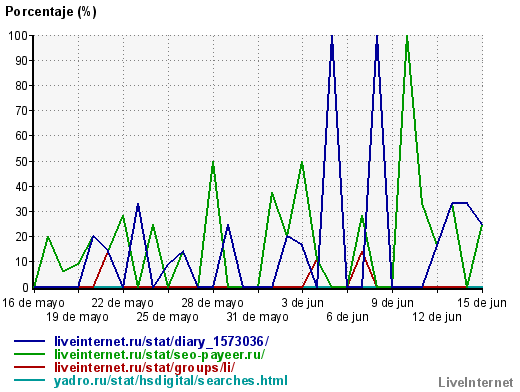520x392 pixels.
Task: Click the '15 de jun' date label
Action: tap(482, 303)
